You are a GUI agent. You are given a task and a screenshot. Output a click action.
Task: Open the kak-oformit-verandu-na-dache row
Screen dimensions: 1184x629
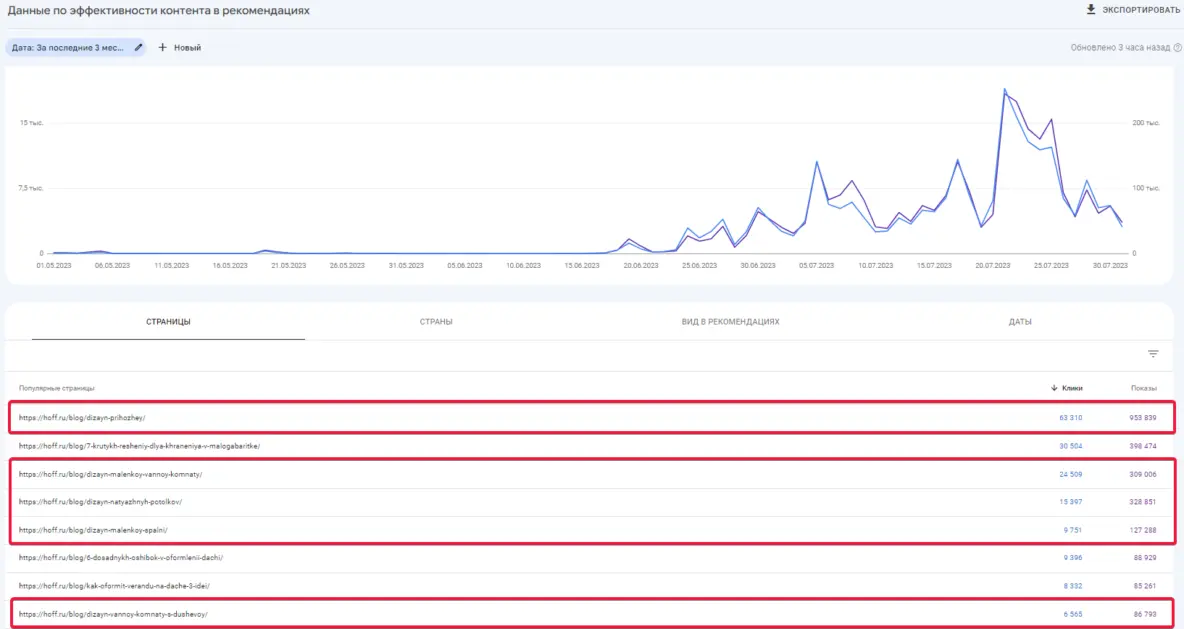[114, 585]
